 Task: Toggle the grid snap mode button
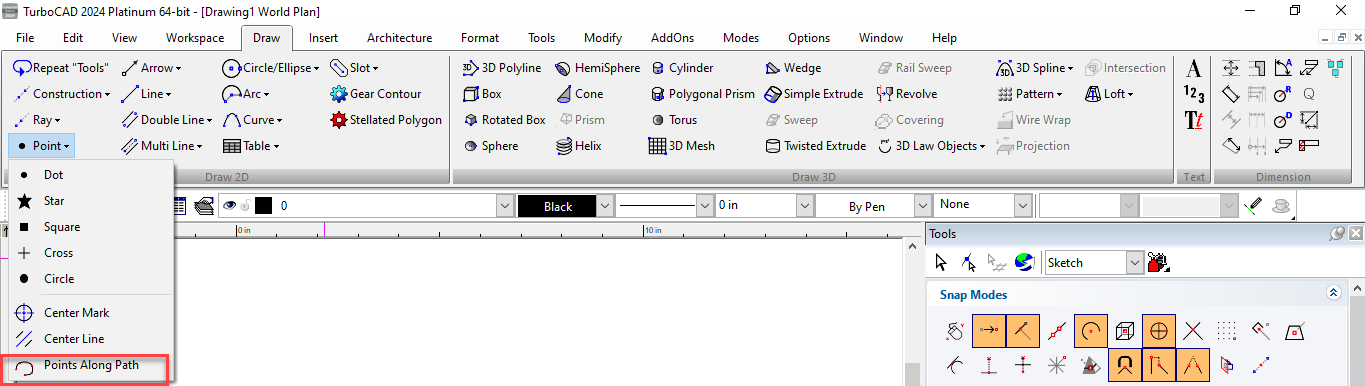tap(1227, 330)
